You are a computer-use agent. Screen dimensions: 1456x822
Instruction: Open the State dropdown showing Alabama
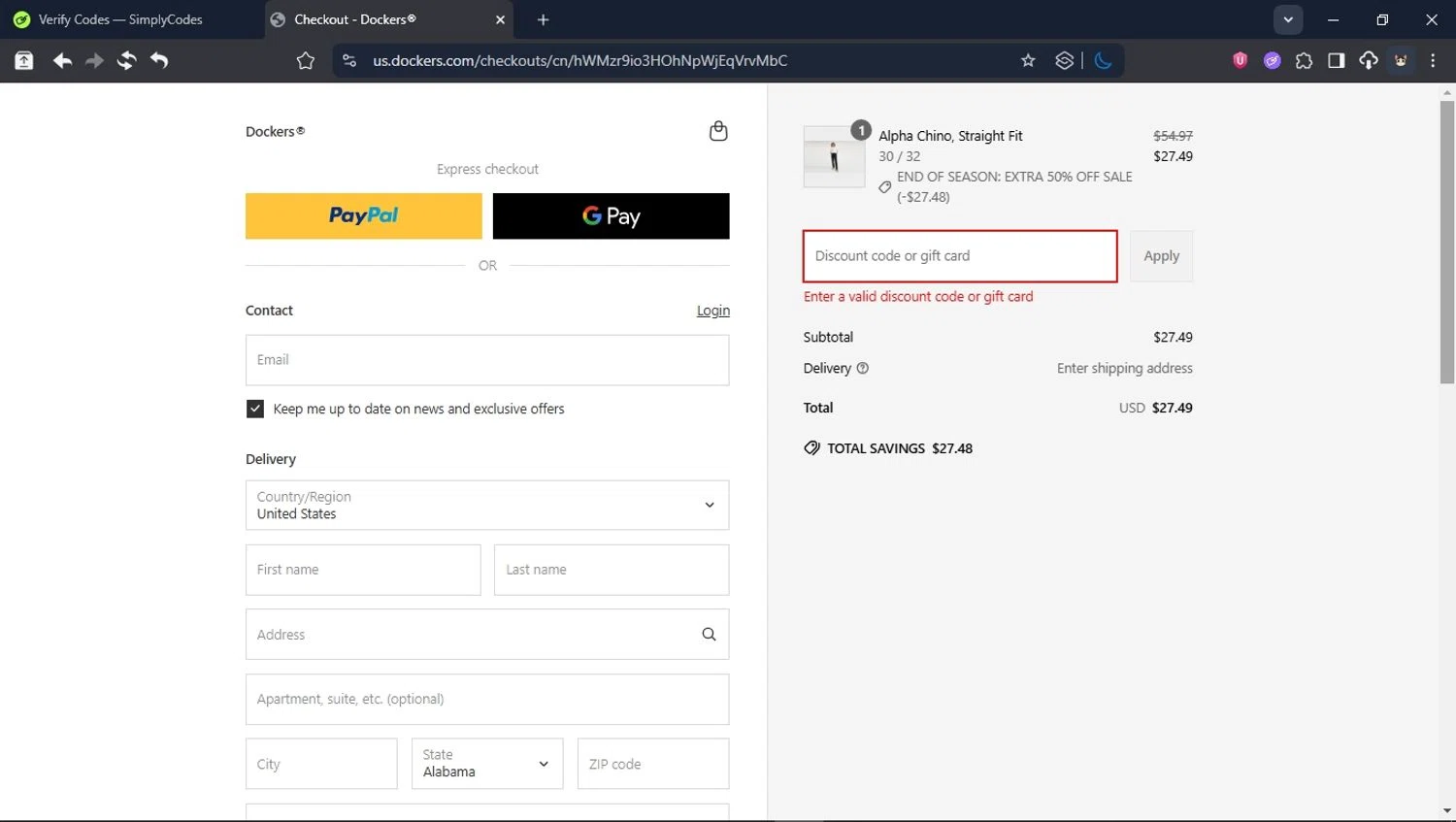(x=487, y=764)
